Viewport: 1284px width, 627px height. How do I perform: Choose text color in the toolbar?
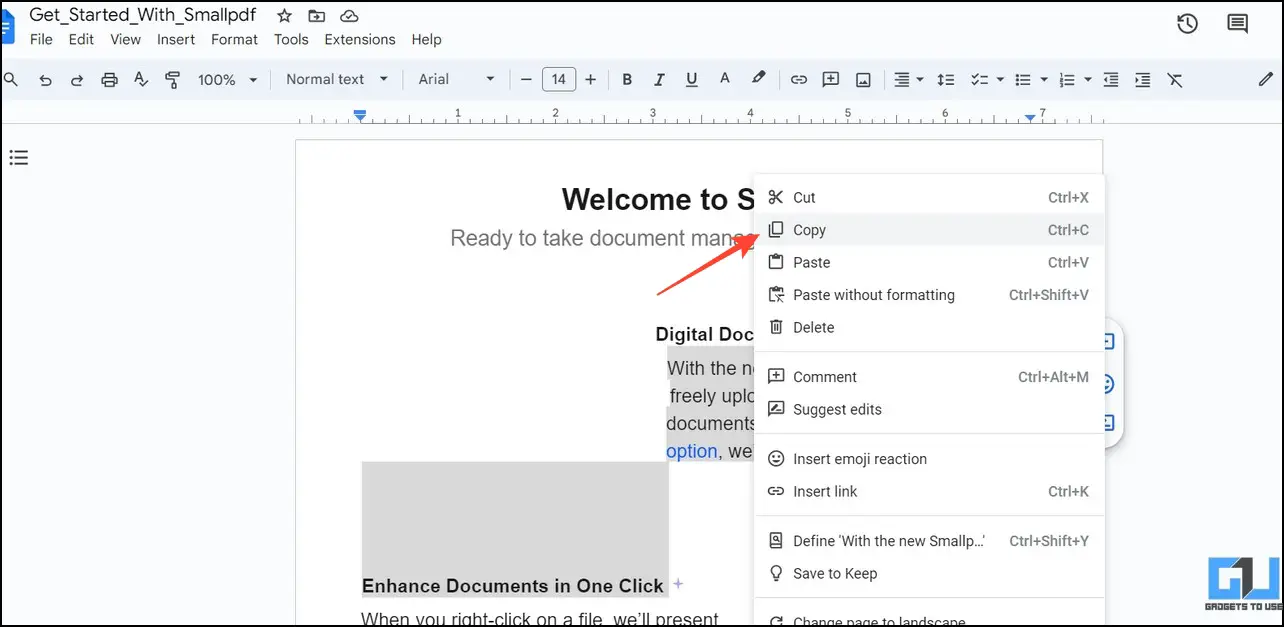pyautogui.click(x=725, y=79)
